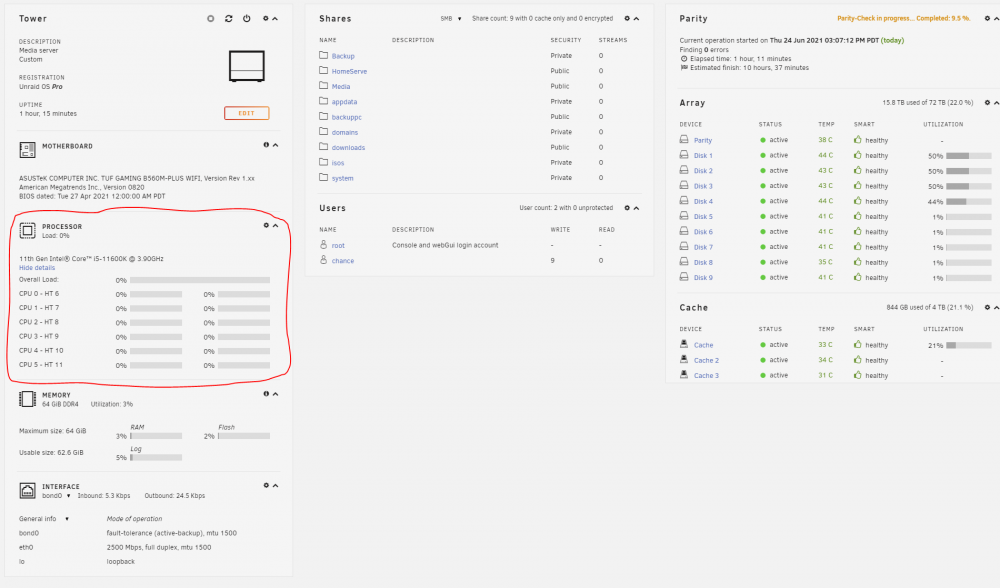The height and width of the screenshot is (588, 1000).
Task: Click Cache 3 SMART healthy thumbs-up icon
Action: (857, 374)
